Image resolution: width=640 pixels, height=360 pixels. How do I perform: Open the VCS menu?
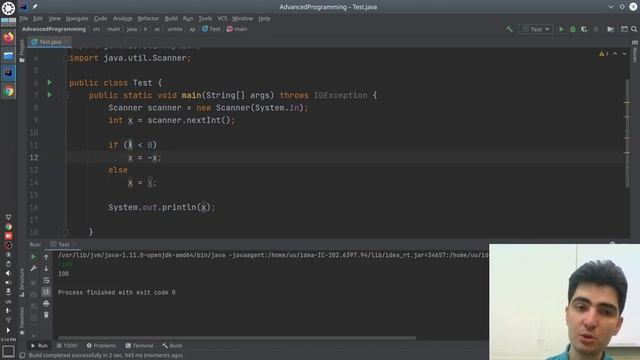222,18
